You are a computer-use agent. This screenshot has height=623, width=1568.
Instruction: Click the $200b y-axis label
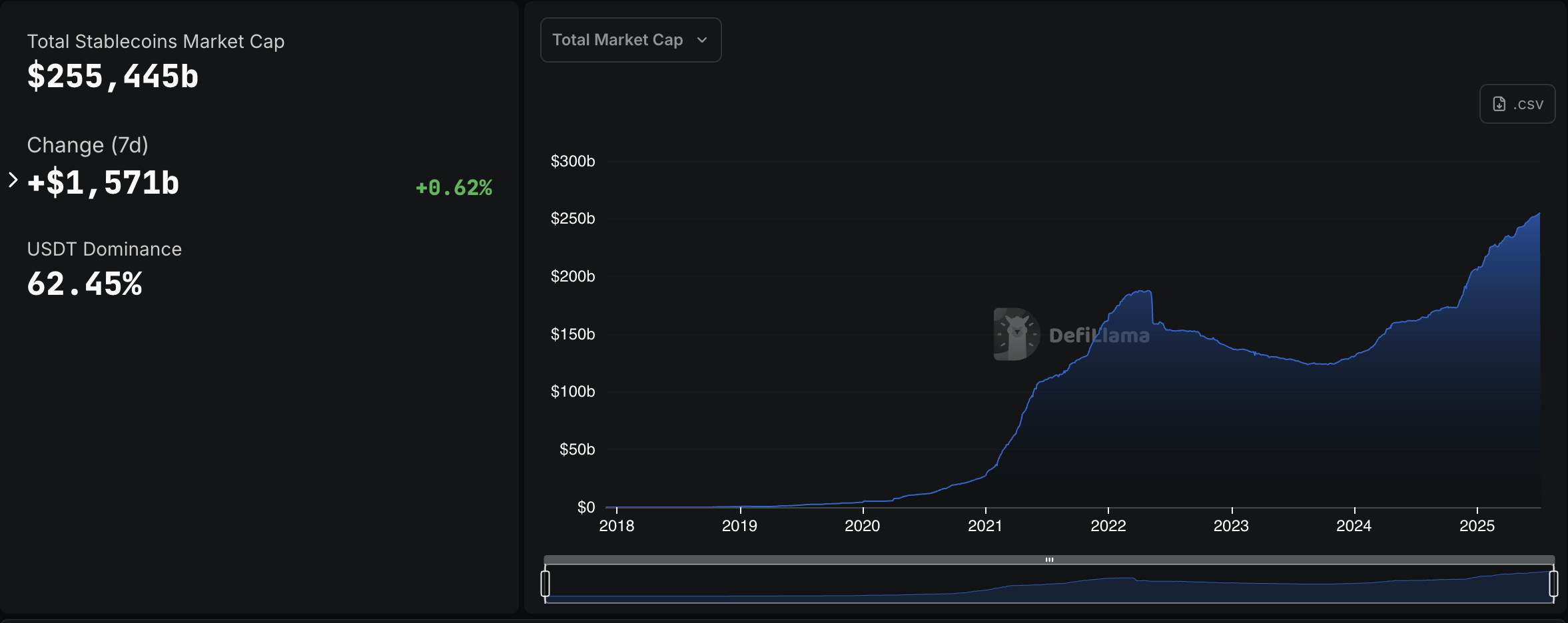click(x=573, y=276)
